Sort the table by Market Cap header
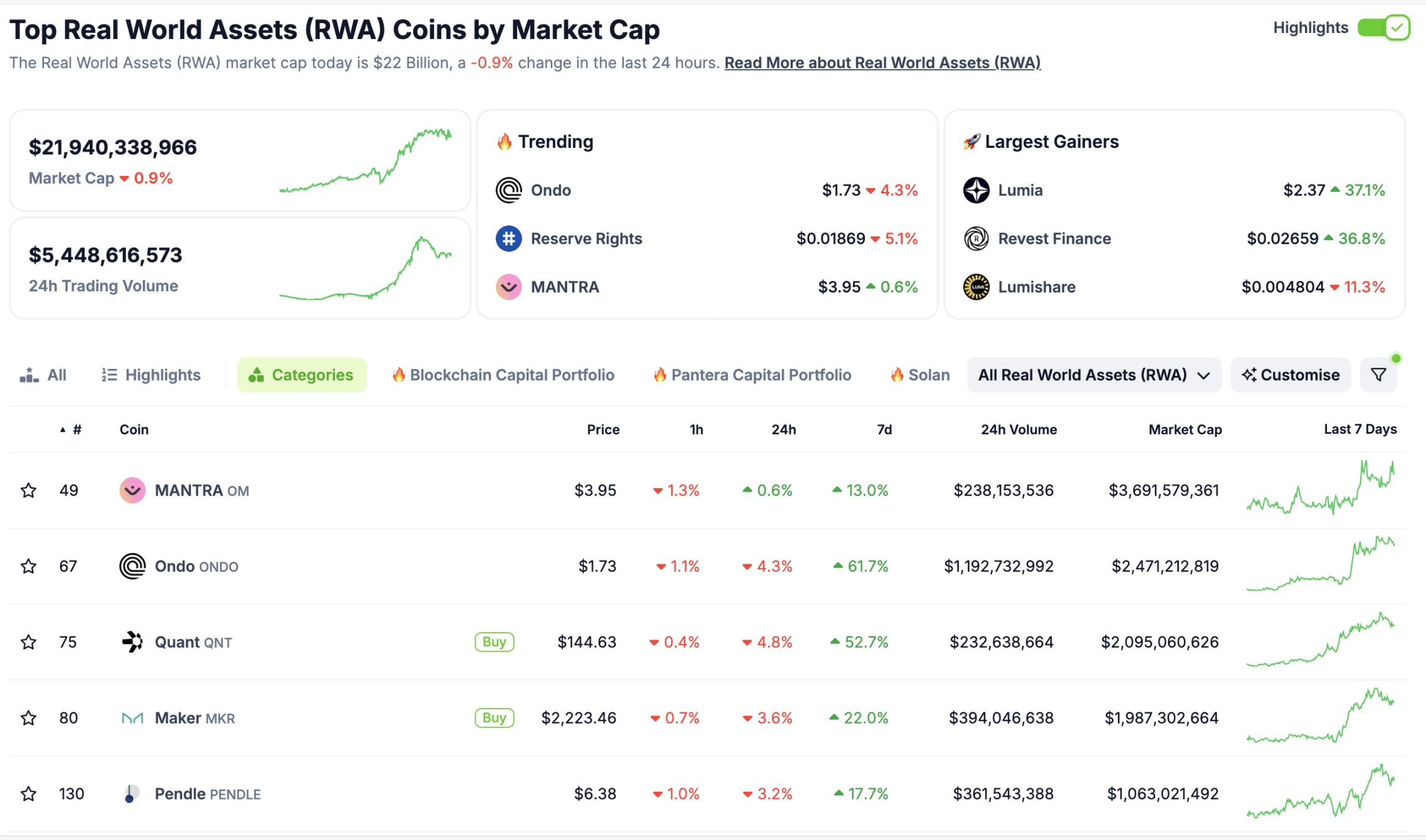Viewport: 1426px width, 840px height. [x=1185, y=430]
